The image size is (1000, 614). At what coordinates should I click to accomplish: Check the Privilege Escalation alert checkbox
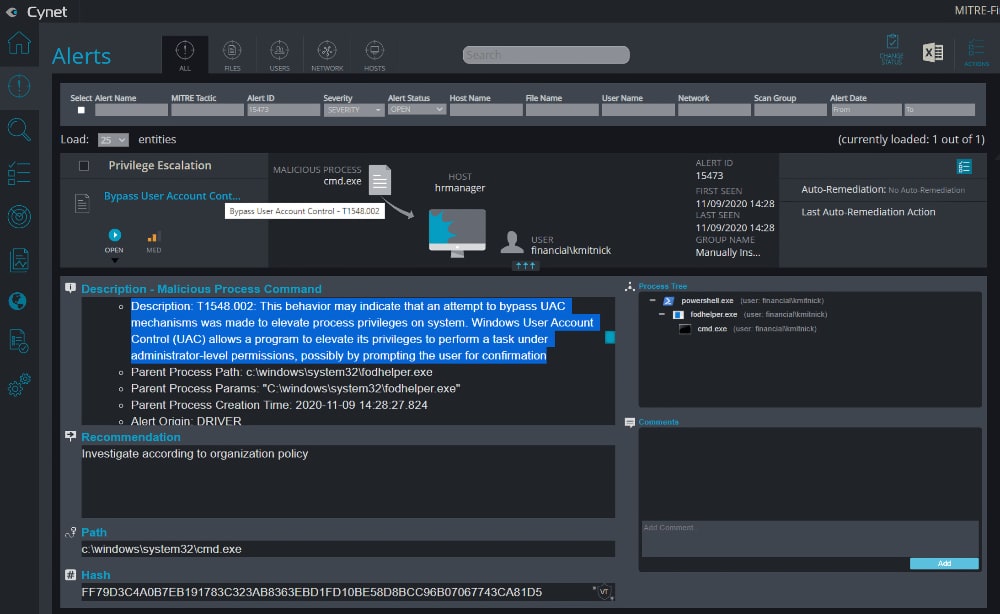coord(84,166)
